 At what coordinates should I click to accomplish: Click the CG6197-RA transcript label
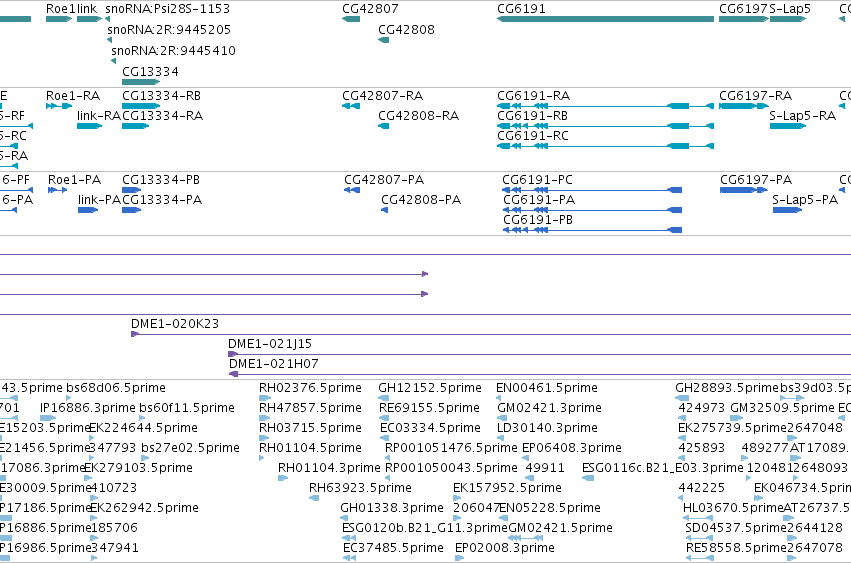[x=755, y=96]
